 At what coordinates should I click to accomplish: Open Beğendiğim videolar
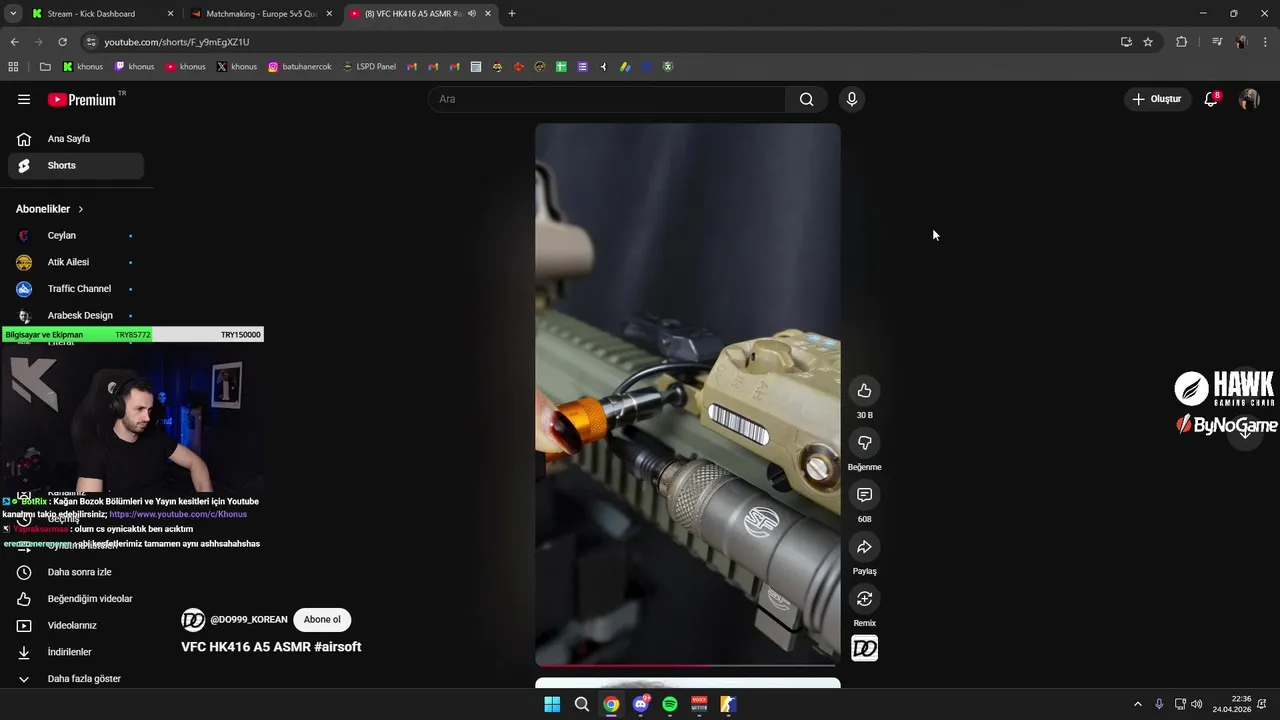[x=76, y=599]
